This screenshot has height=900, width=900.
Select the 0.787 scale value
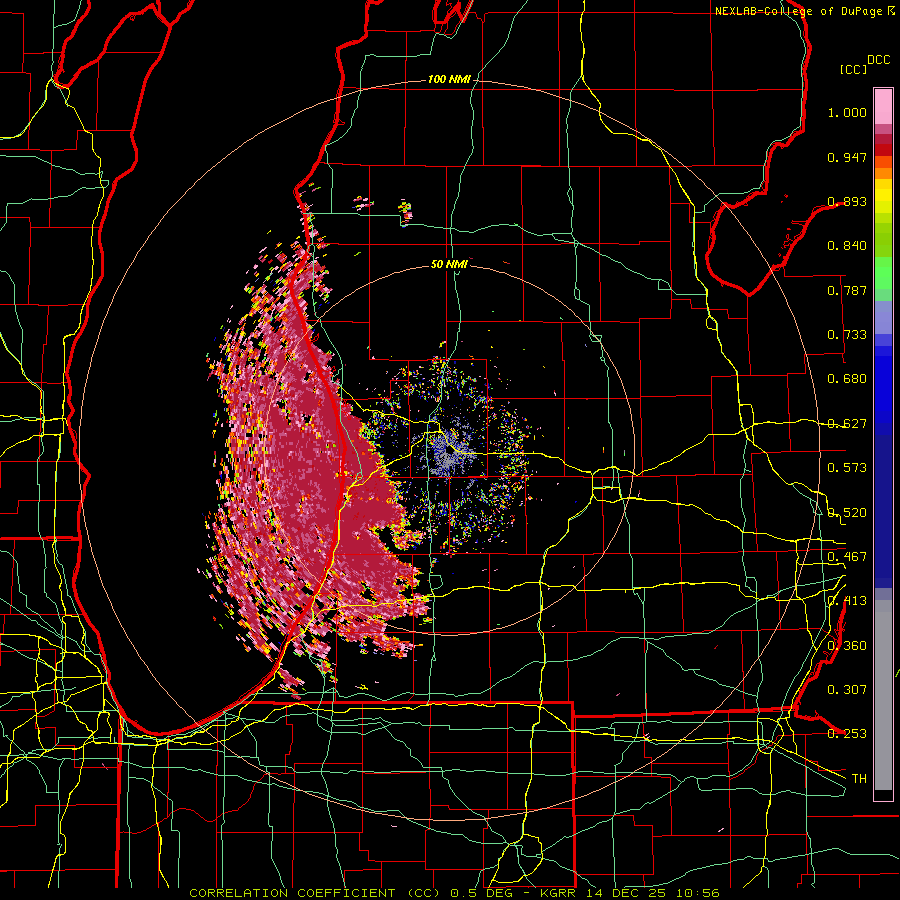pyautogui.click(x=847, y=290)
